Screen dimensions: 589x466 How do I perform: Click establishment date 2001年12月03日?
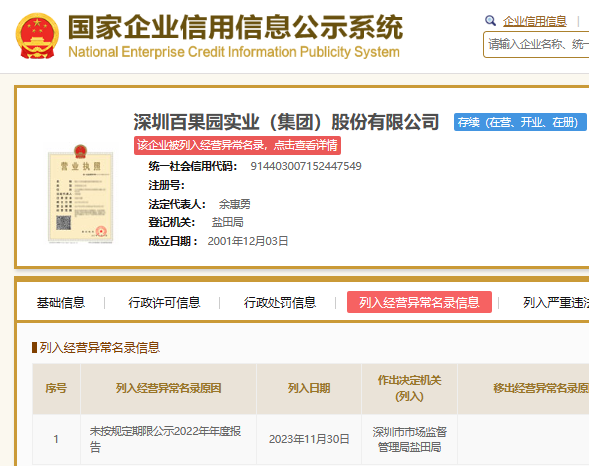248,241
